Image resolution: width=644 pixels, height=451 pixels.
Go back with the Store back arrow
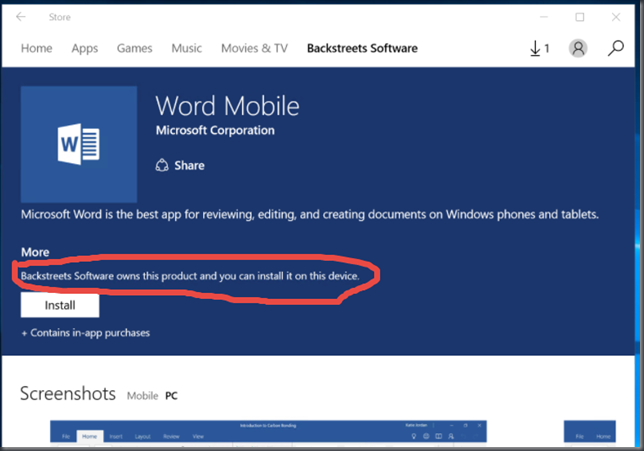[21, 17]
